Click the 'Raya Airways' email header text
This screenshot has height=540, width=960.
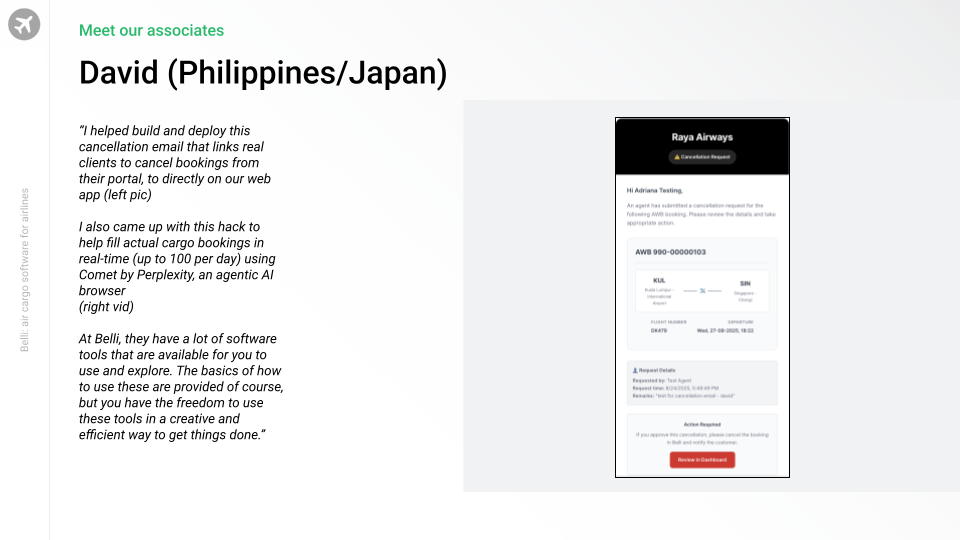pos(702,137)
